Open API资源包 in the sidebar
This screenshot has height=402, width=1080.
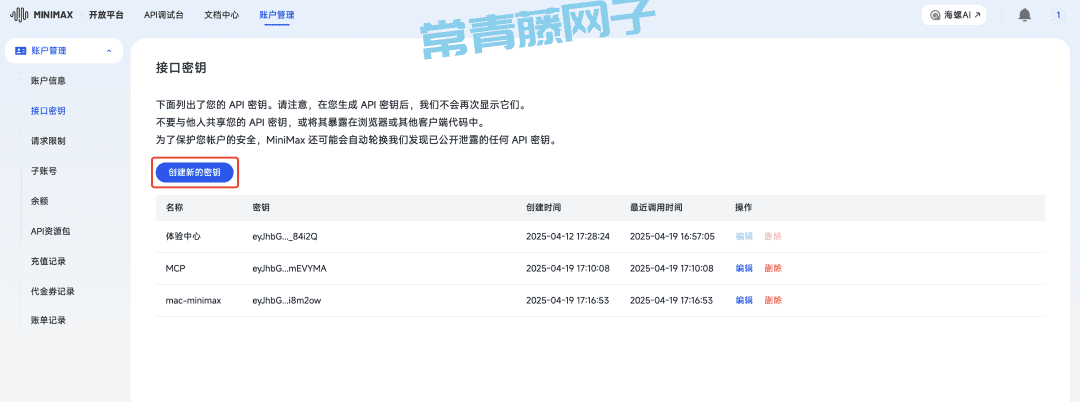(50, 231)
